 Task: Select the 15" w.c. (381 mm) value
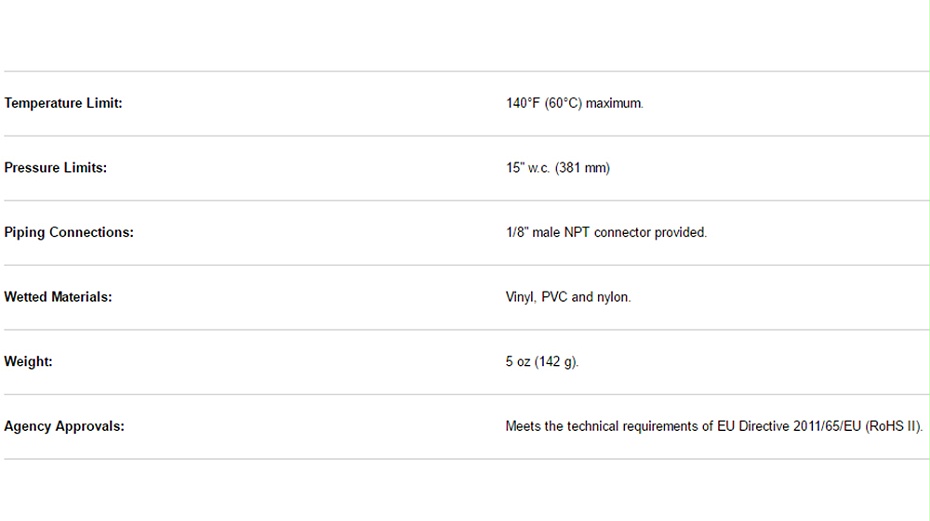click(558, 168)
